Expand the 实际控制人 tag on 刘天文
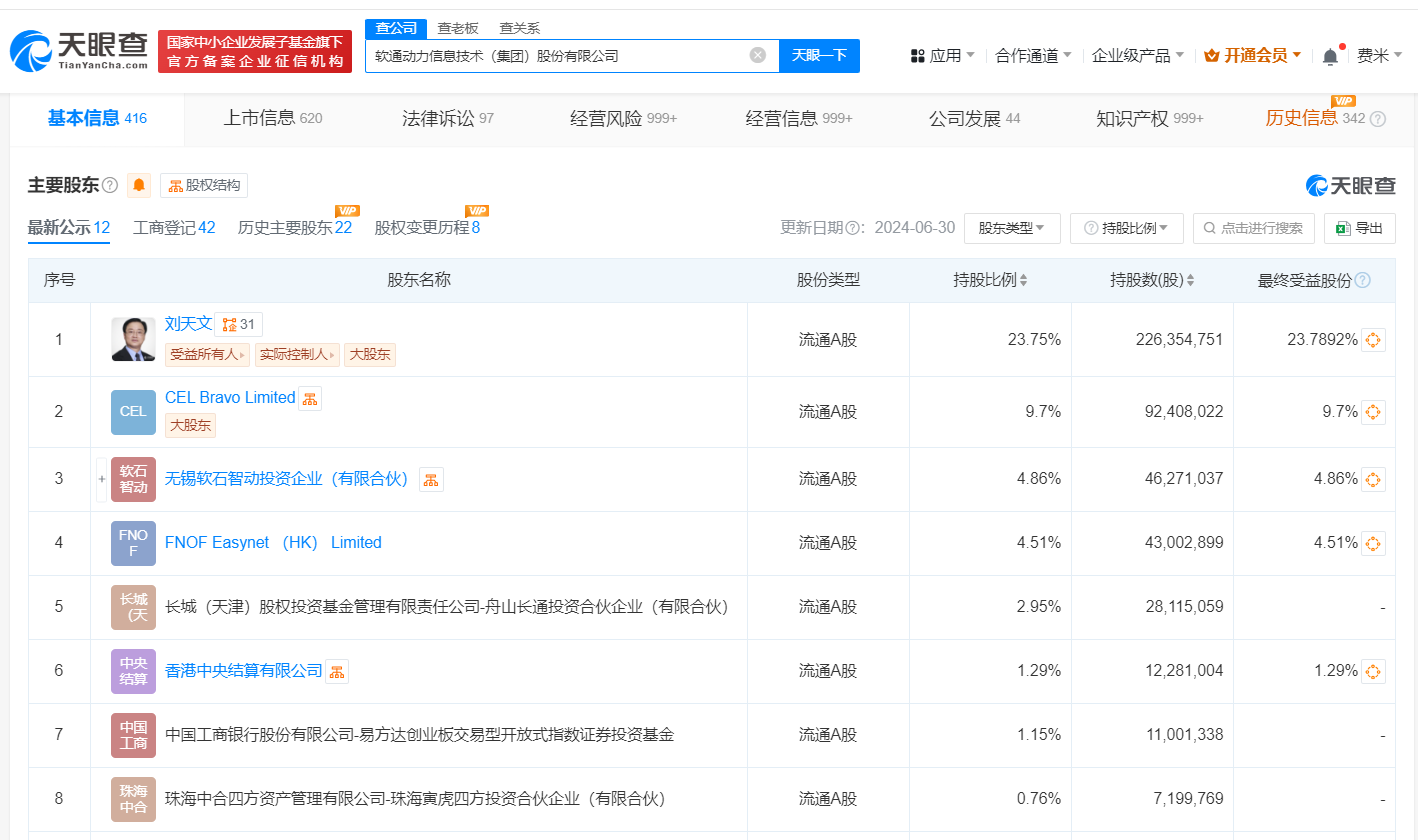 (297, 354)
